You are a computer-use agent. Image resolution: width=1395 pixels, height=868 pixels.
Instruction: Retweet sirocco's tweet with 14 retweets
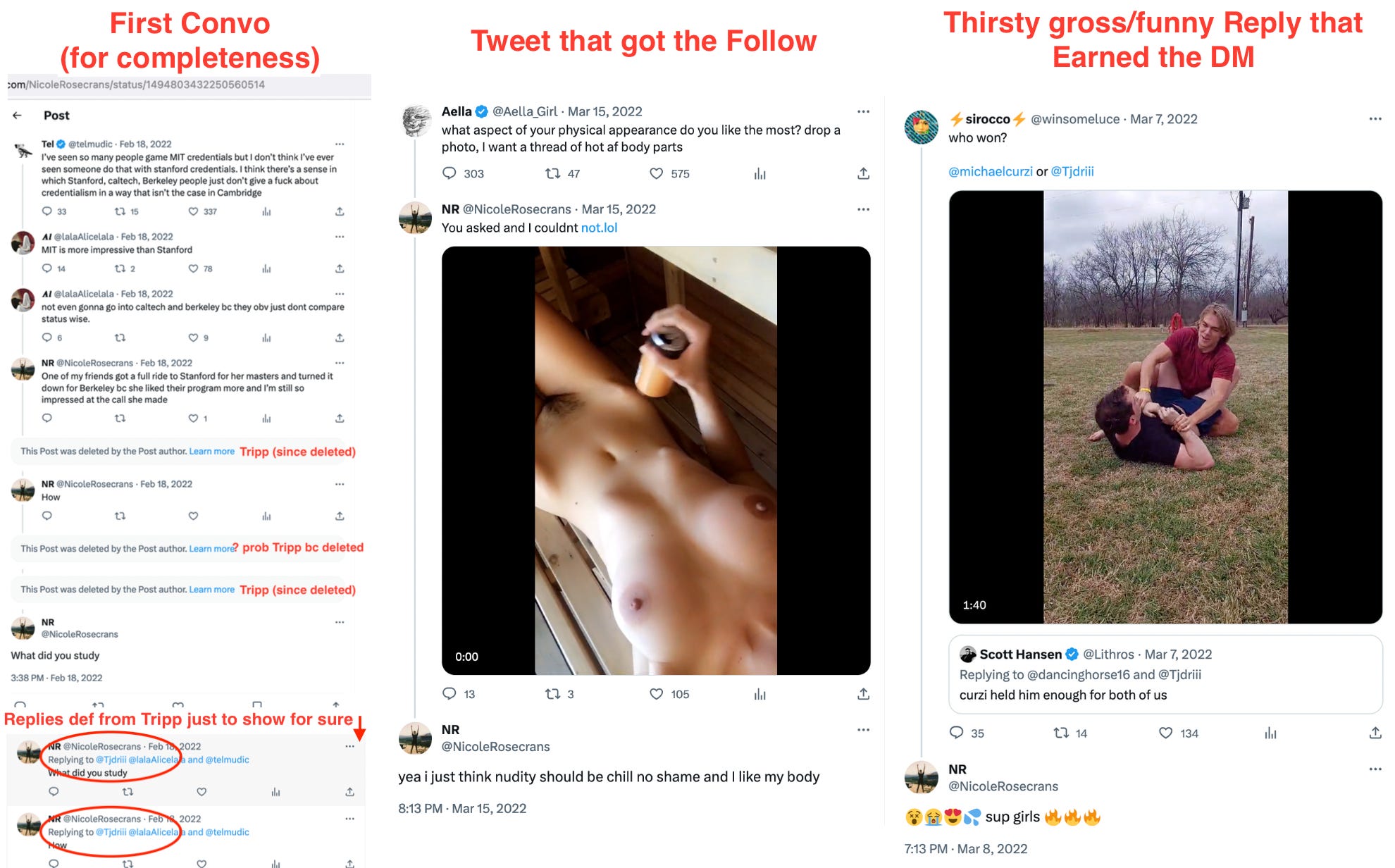tap(1061, 733)
